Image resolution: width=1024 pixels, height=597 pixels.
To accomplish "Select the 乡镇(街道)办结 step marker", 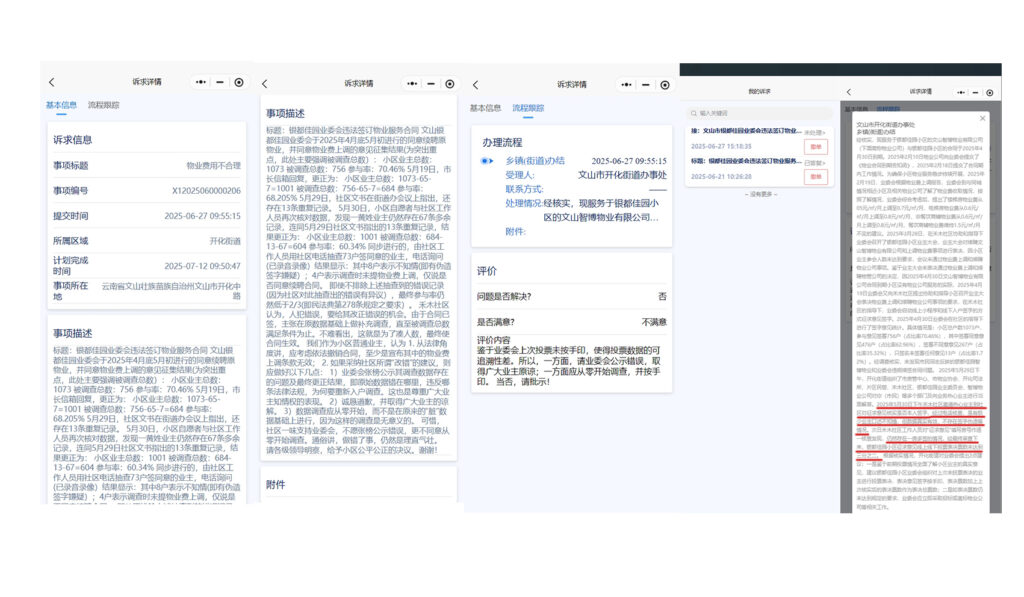I will point(486,160).
